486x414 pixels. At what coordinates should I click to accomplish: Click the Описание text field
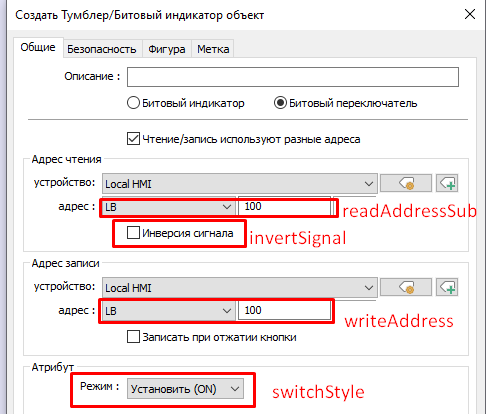[293, 77]
